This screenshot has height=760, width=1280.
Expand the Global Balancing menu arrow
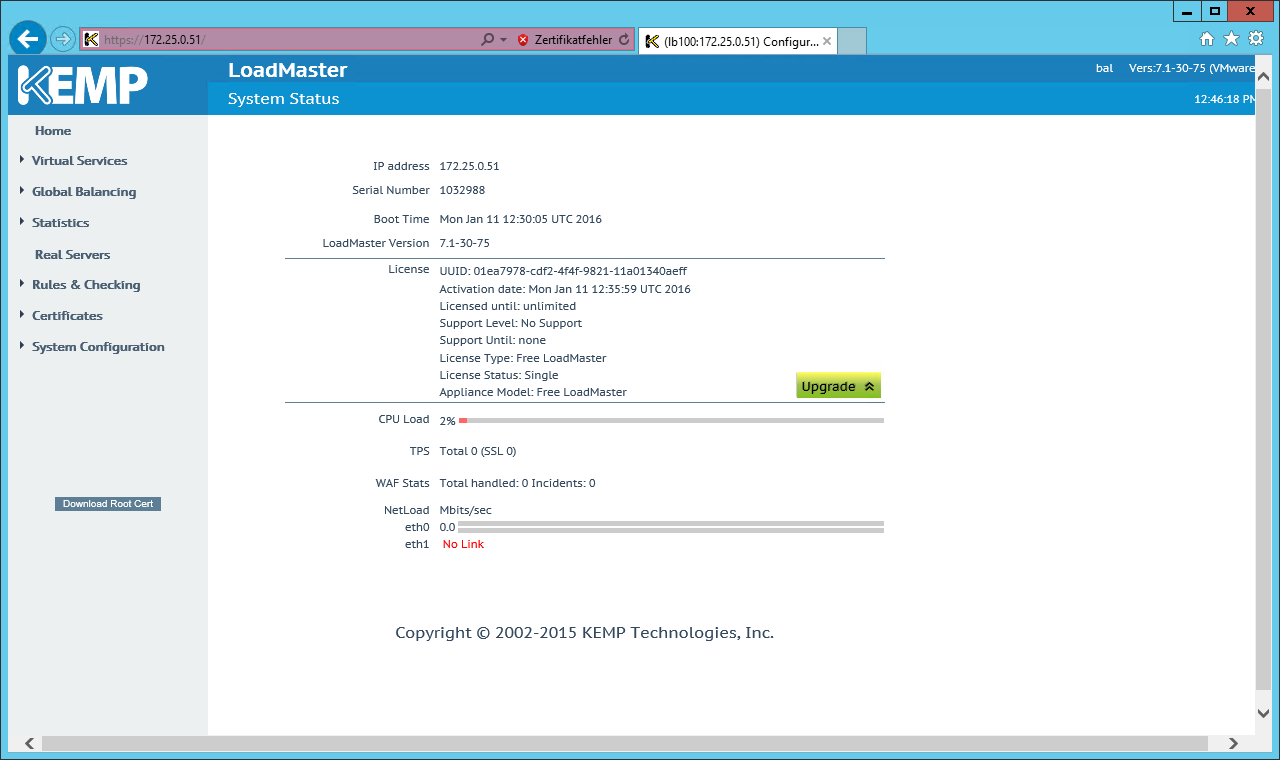(22, 190)
